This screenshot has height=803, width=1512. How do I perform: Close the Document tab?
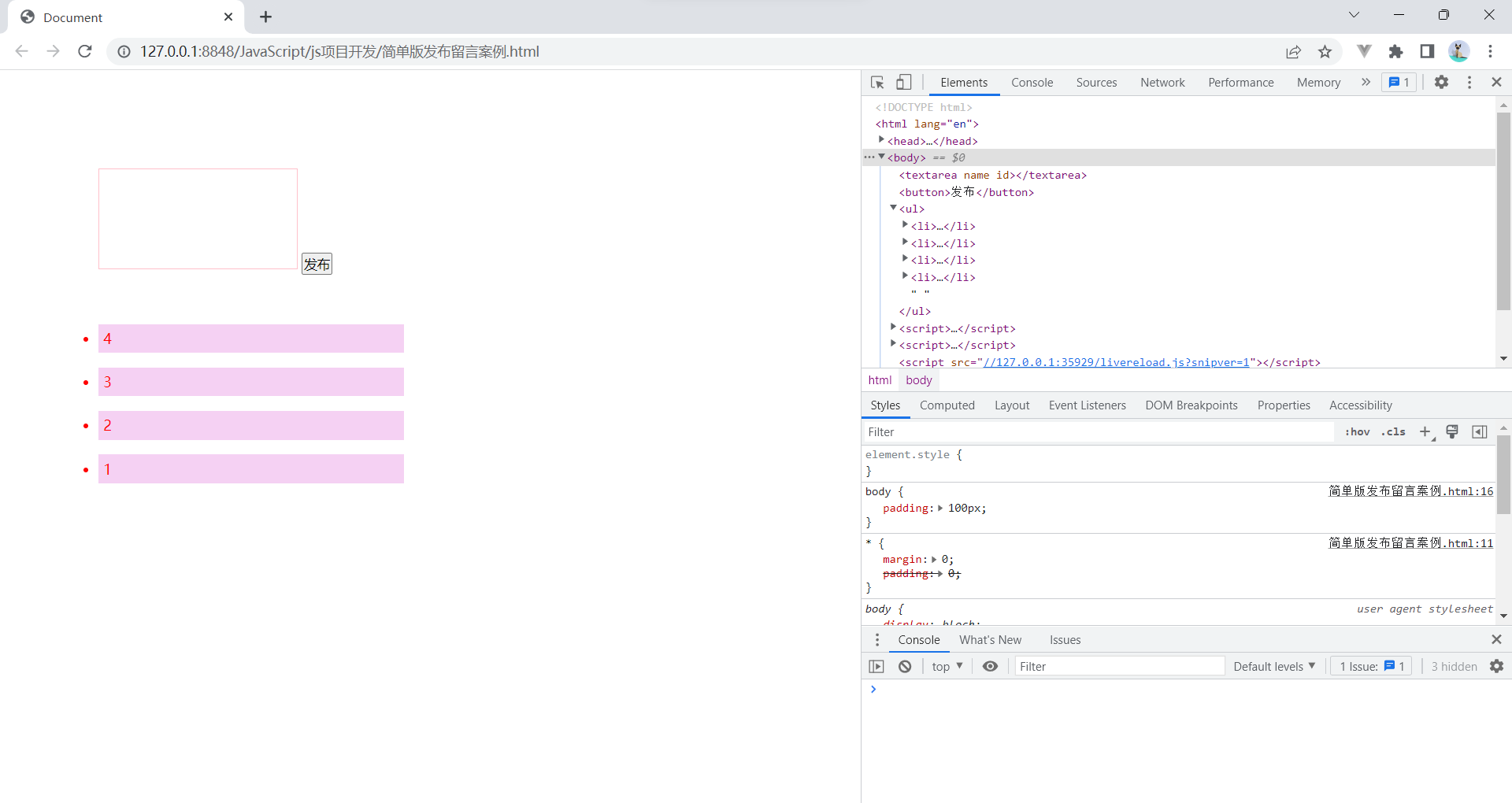click(228, 17)
